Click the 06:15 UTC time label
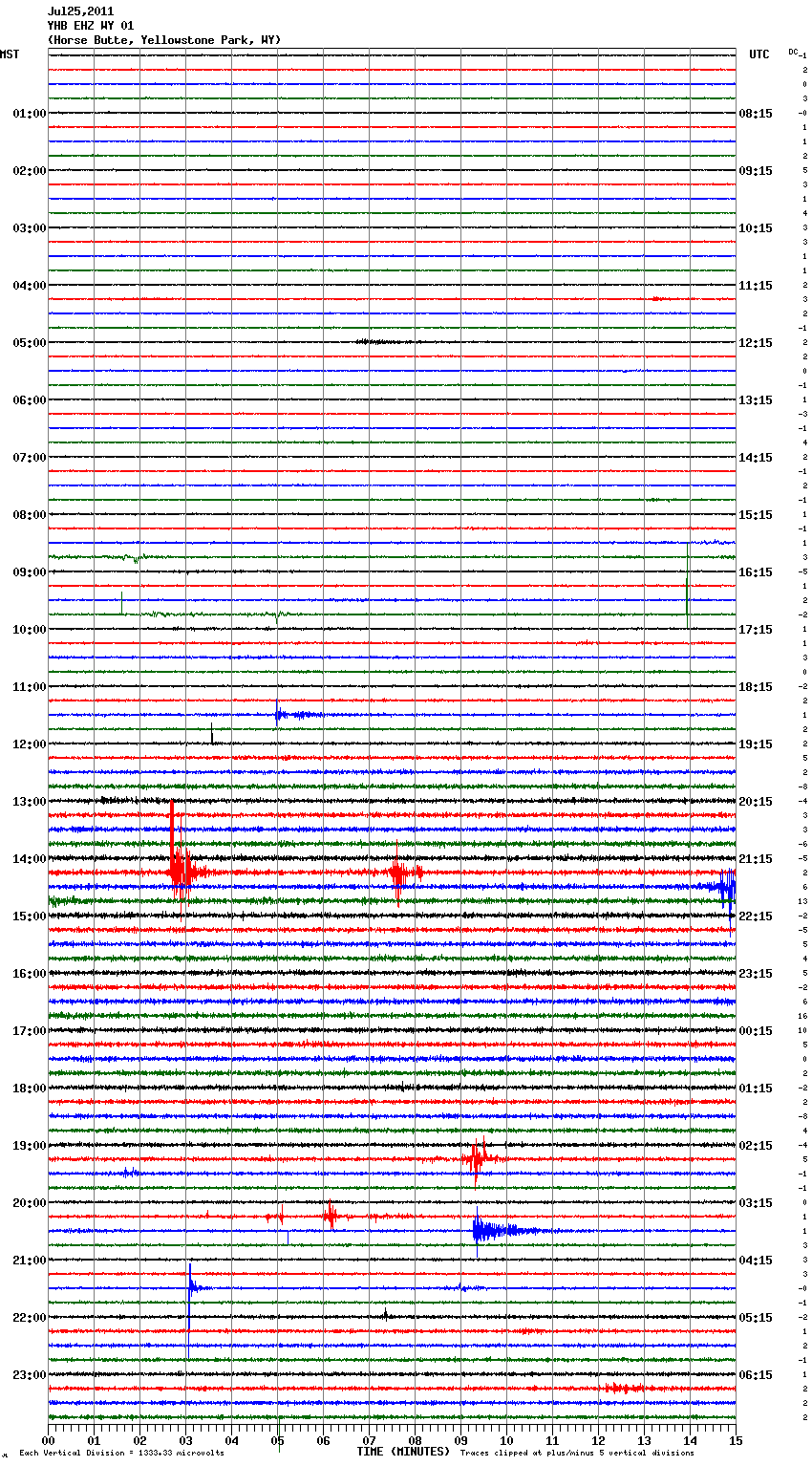 (x=756, y=1375)
